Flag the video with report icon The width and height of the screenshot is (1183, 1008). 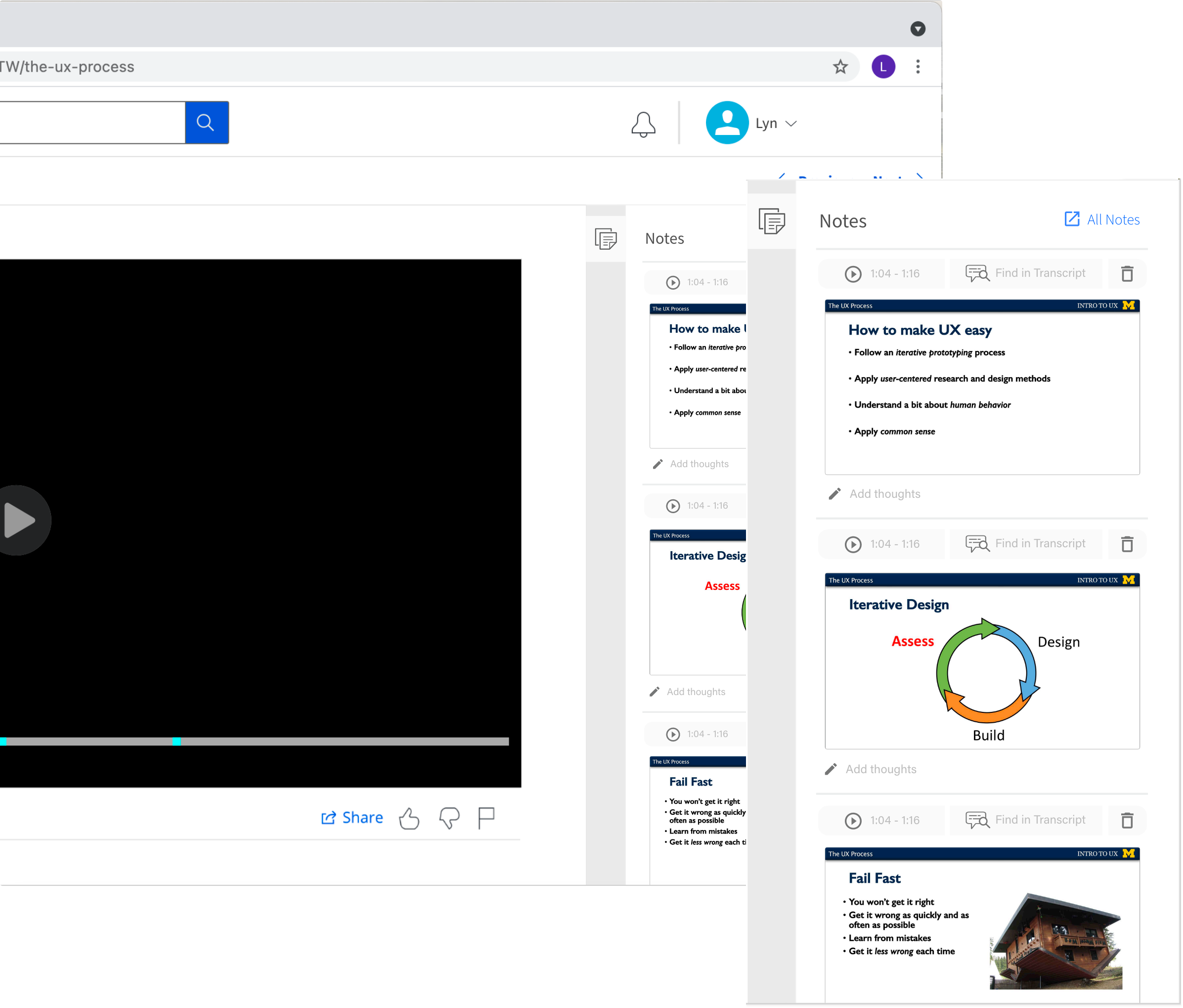coord(486,818)
